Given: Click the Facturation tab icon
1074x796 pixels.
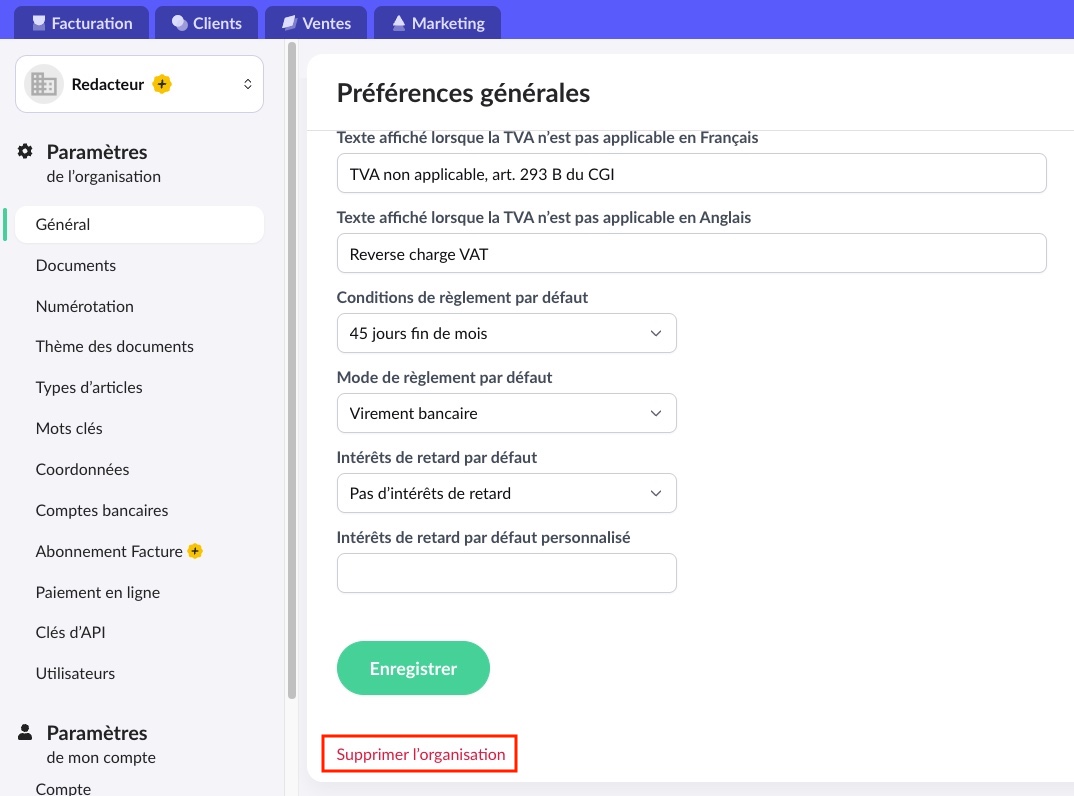Looking at the screenshot, I should pos(39,23).
